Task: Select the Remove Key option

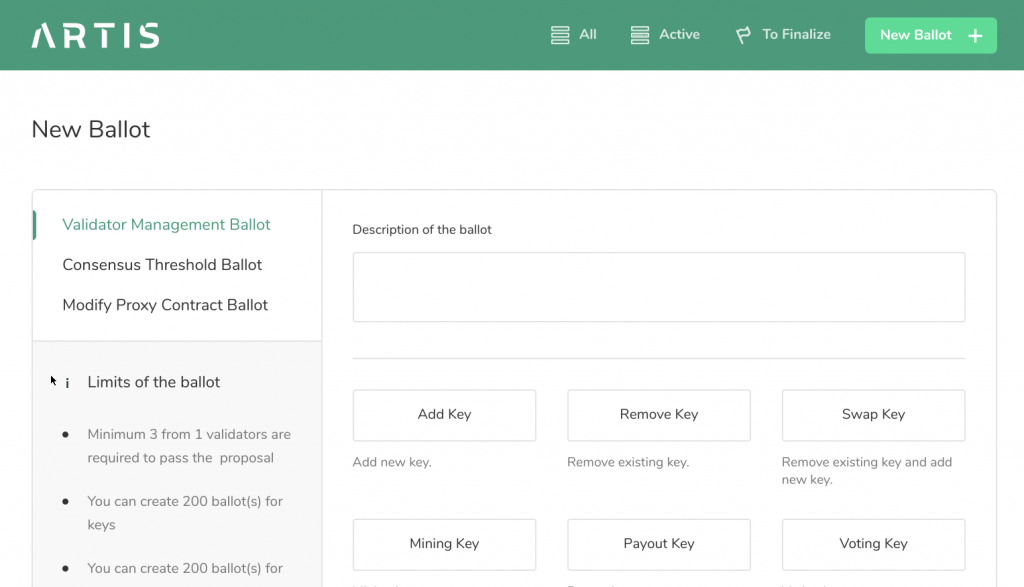Action: click(659, 415)
